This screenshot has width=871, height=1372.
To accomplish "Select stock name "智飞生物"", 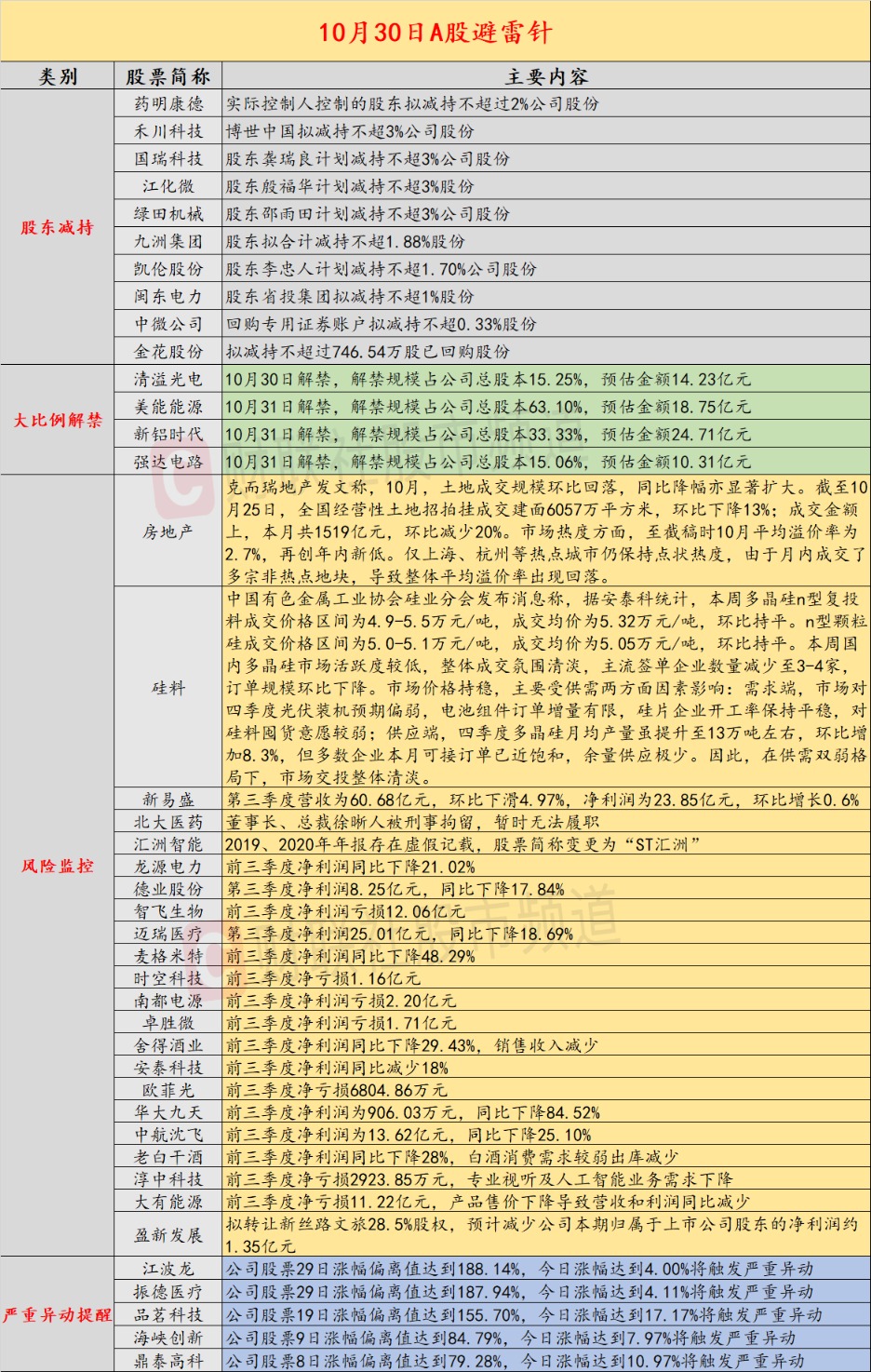I will pos(168,911).
